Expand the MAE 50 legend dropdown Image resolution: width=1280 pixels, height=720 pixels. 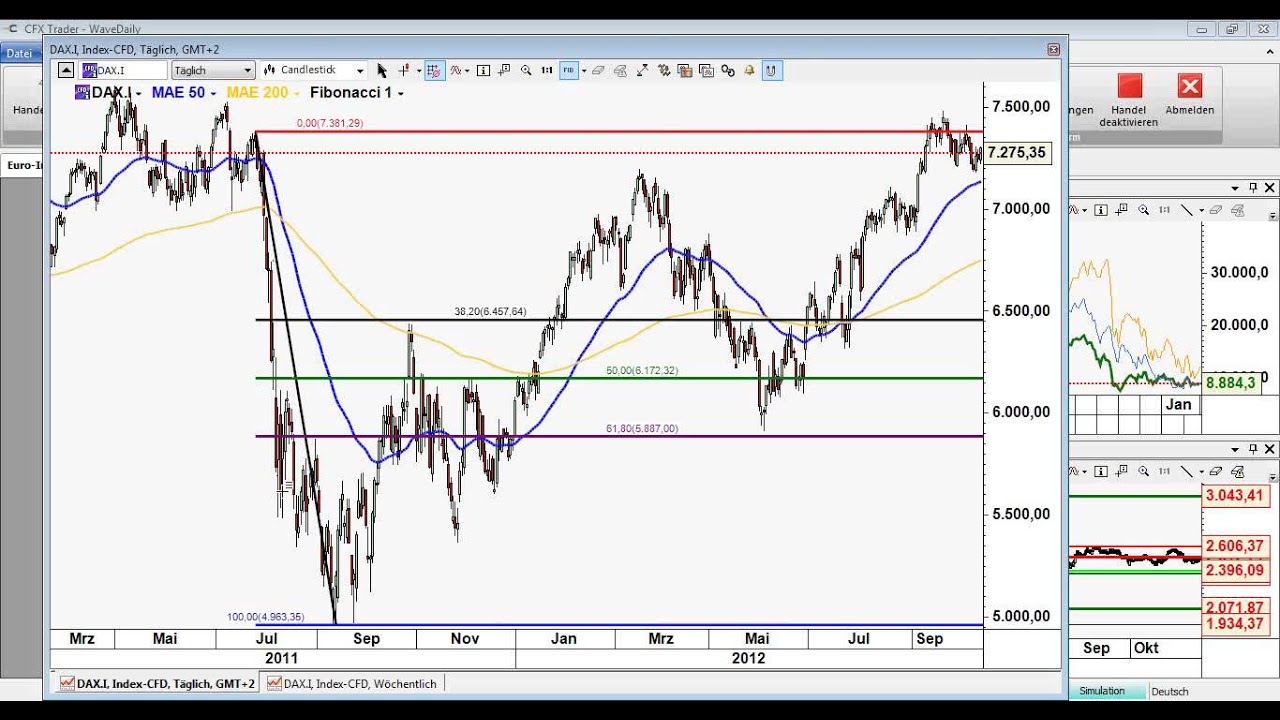pyautogui.click(x=214, y=93)
